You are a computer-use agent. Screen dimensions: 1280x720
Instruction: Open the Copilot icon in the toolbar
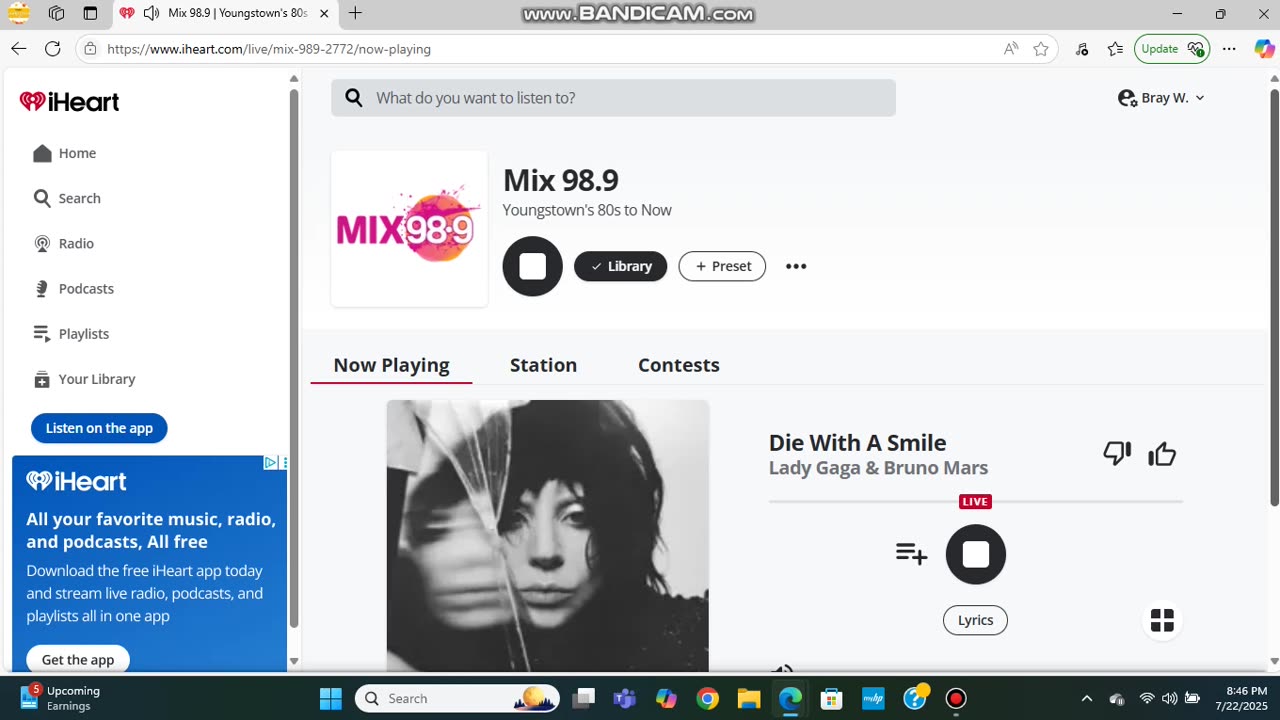coord(1264,49)
